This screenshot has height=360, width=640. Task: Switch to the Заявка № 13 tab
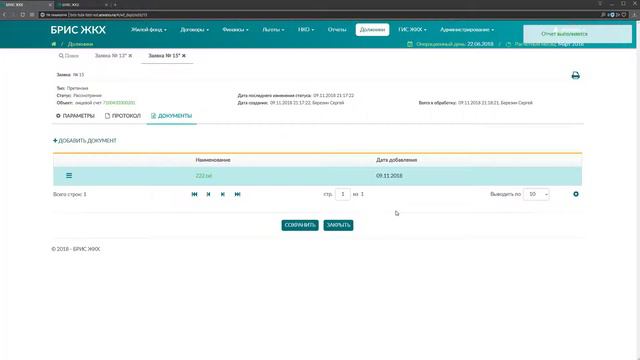click(x=110, y=56)
